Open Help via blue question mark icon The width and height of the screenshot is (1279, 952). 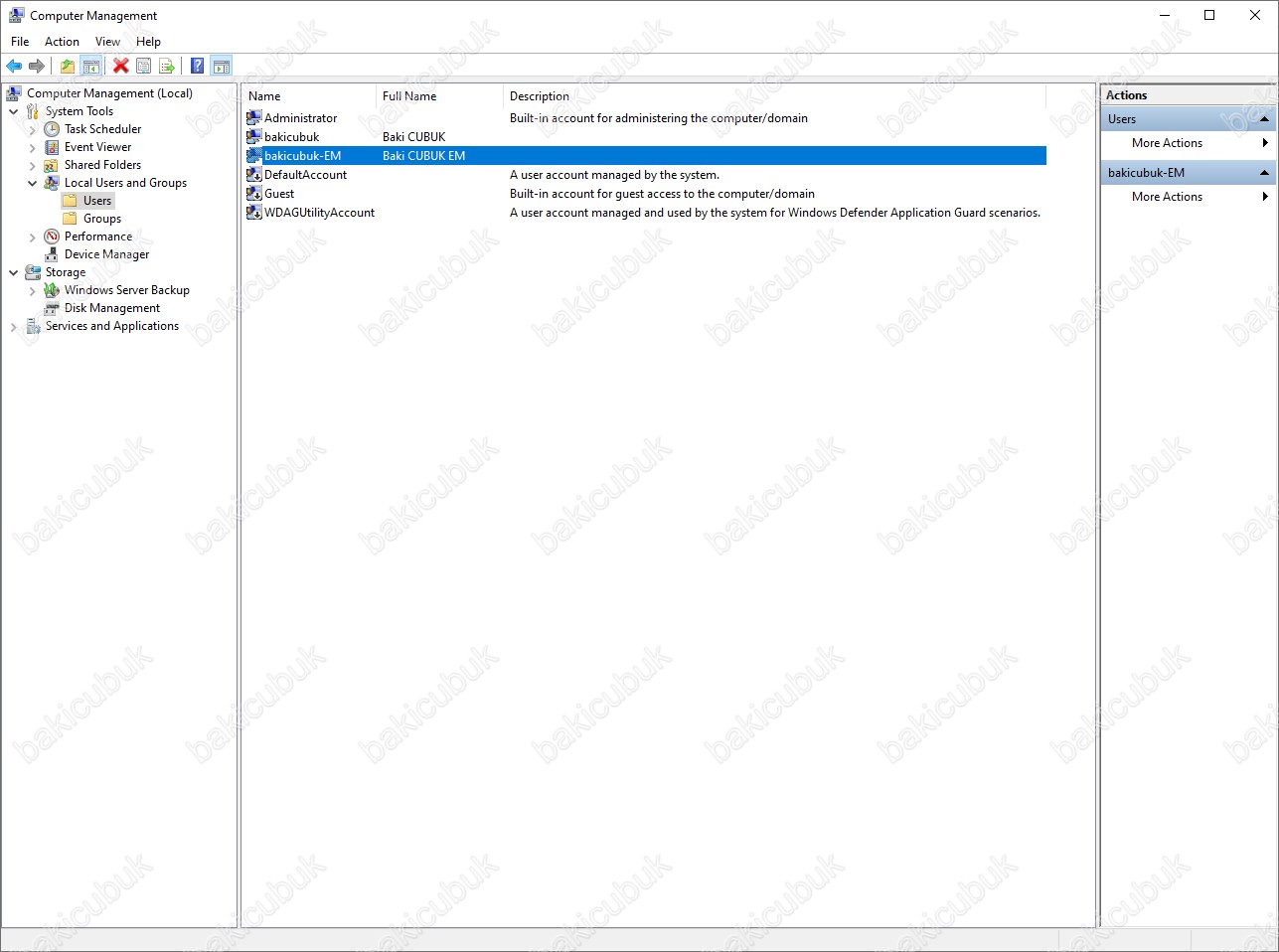pyautogui.click(x=197, y=67)
